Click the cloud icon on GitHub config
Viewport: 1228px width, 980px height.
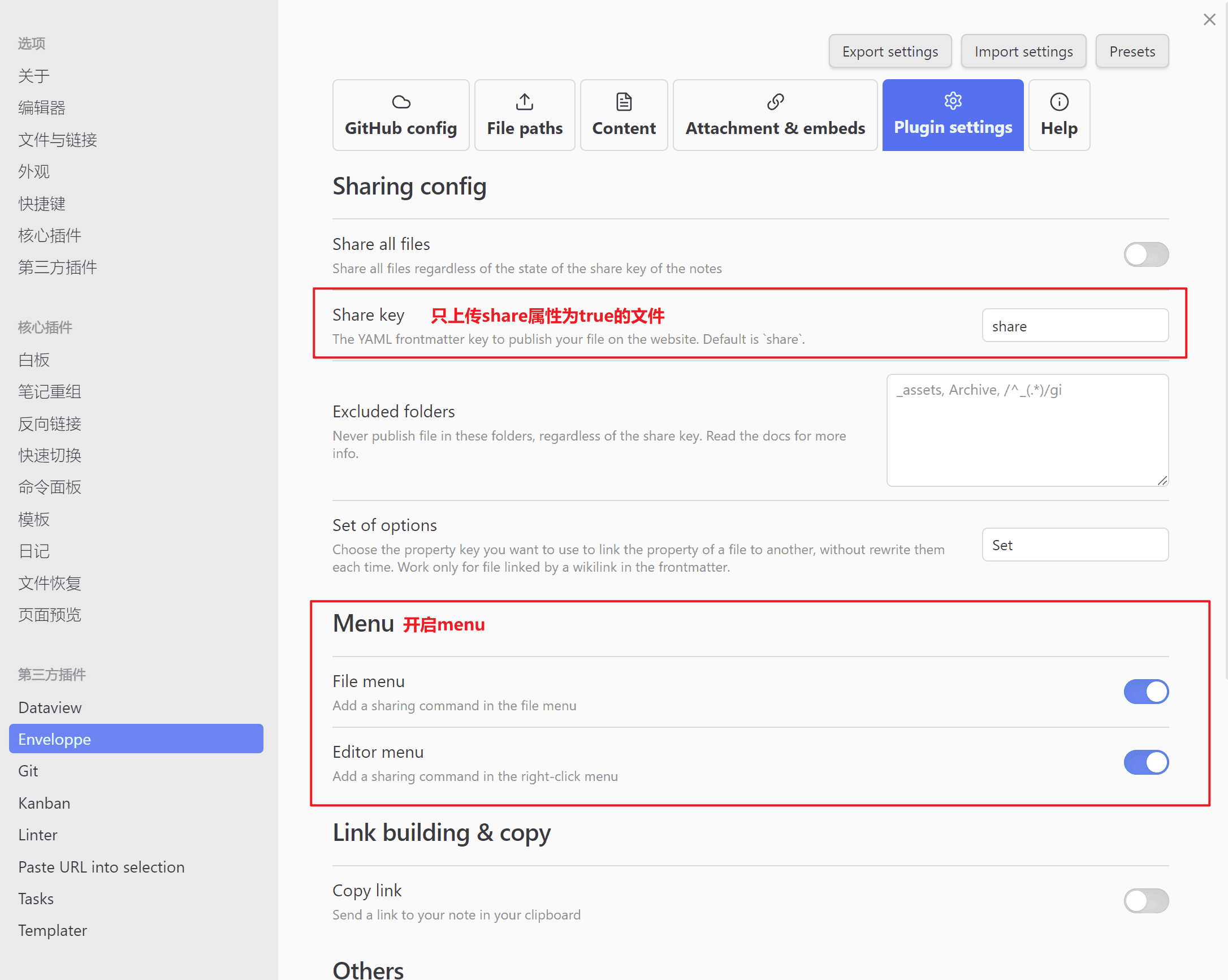(x=401, y=102)
